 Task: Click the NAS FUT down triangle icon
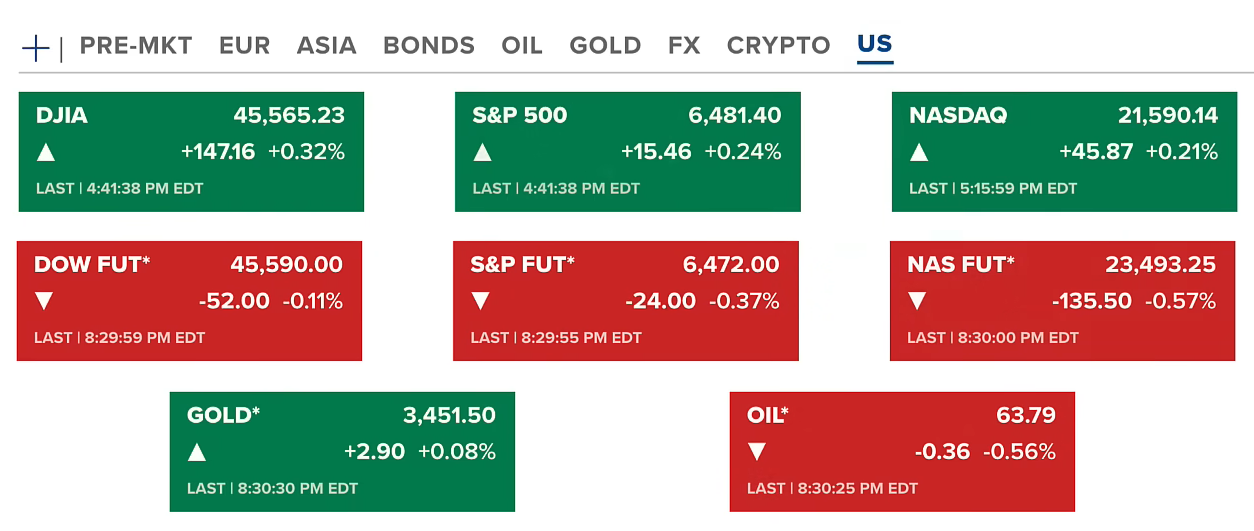[x=917, y=301]
